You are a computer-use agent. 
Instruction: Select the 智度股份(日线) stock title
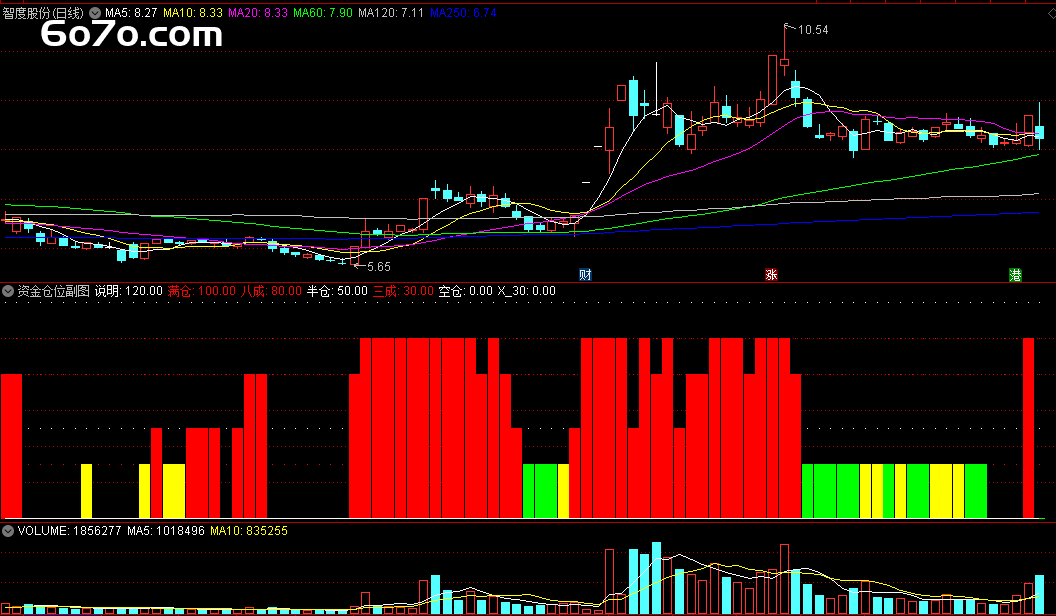pyautogui.click(x=44, y=13)
